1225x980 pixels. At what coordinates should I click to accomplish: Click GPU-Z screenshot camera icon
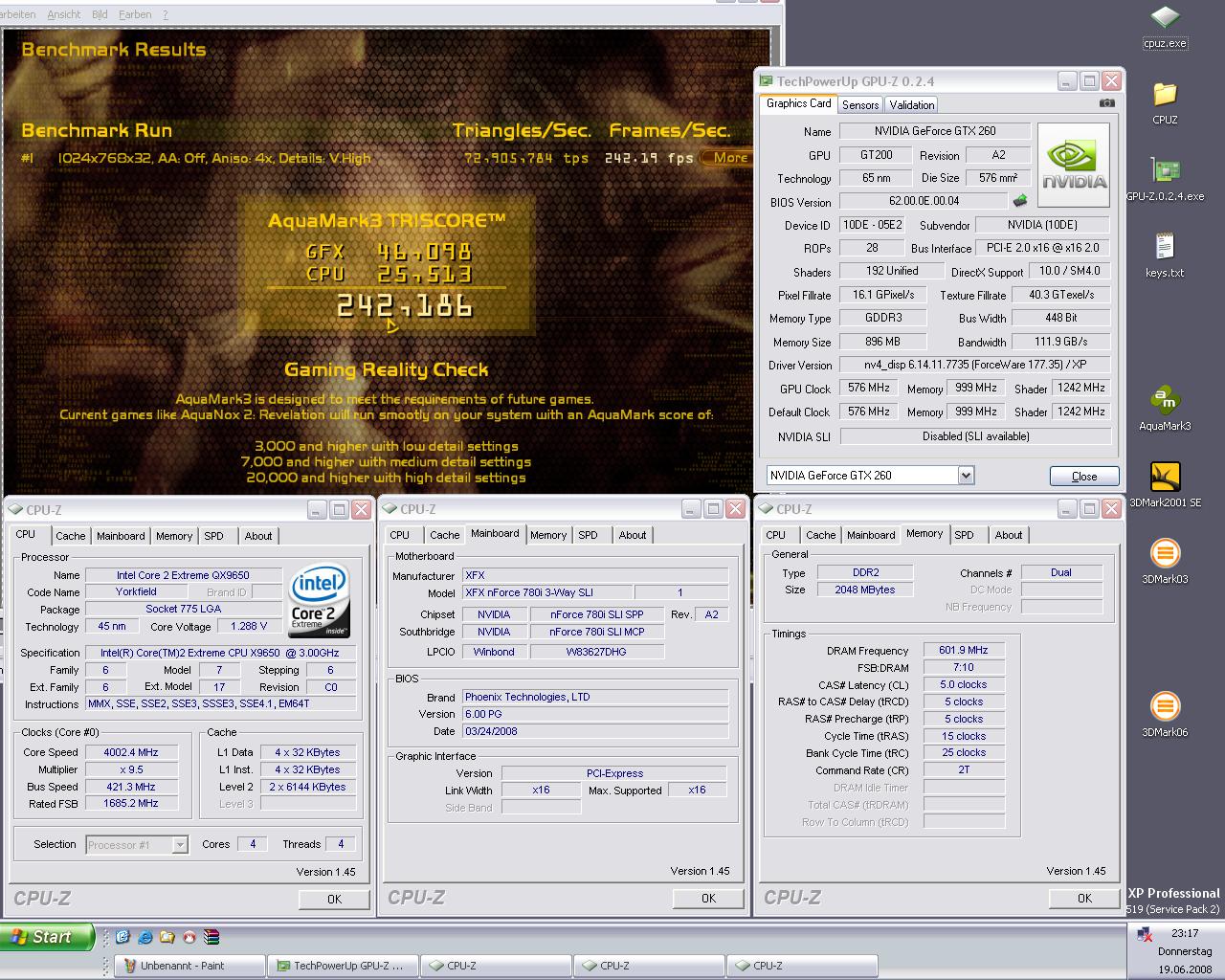coord(1106,103)
